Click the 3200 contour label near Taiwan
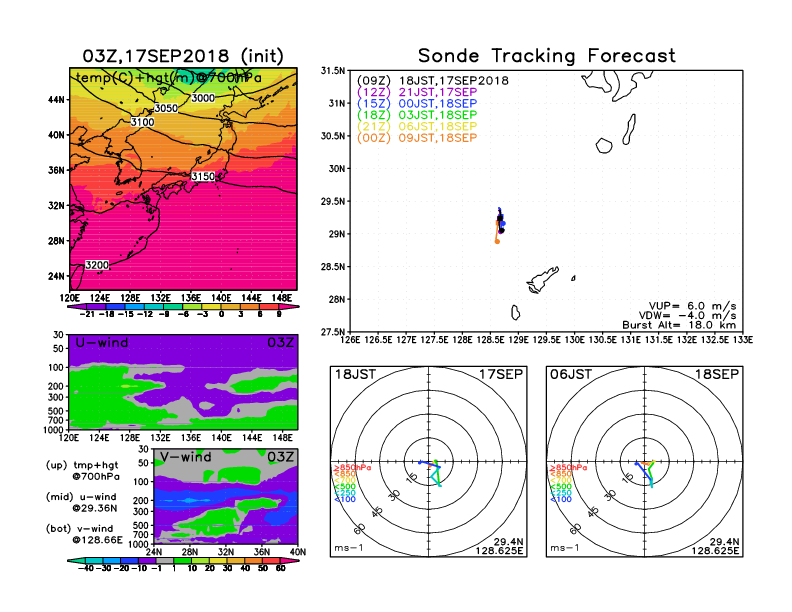792x612 pixels. pos(96,265)
